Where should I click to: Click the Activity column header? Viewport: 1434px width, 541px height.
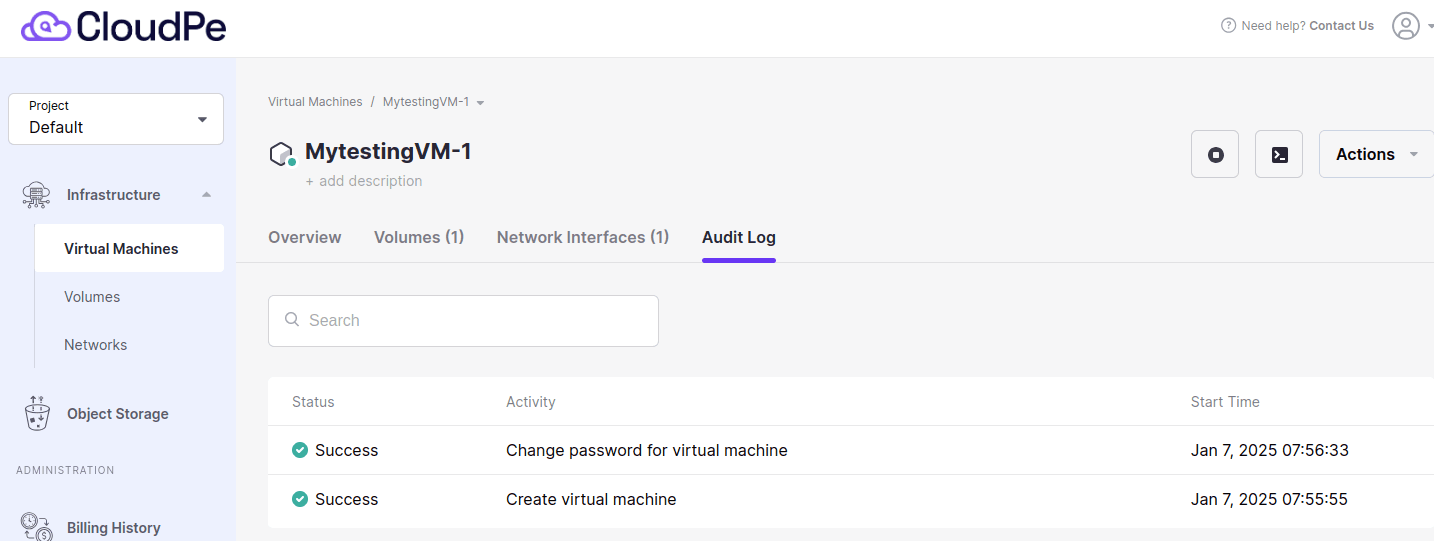pos(531,402)
